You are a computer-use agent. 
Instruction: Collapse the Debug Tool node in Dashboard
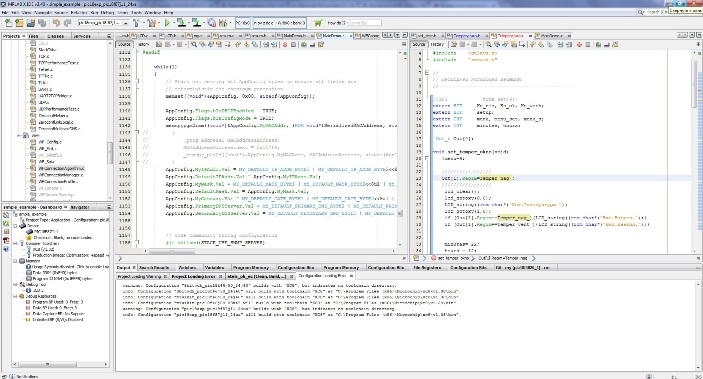[15, 284]
